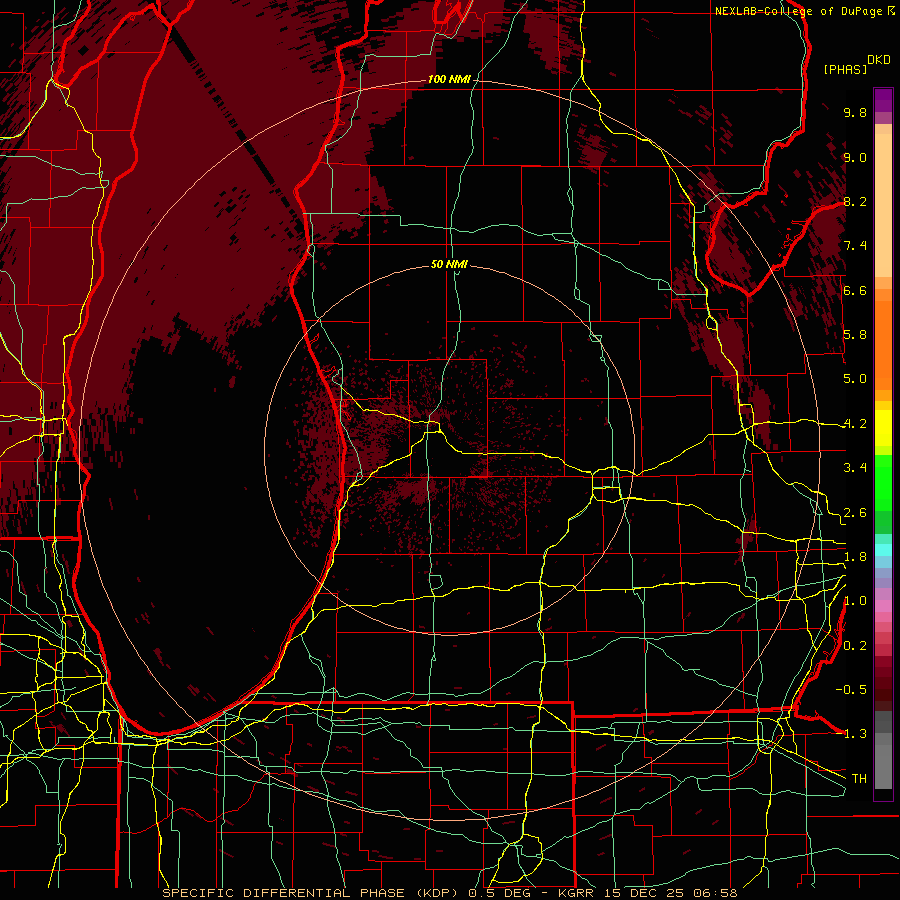Screen dimensions: 900x900
Task: Select the DKD legend unit label
Action: [879, 60]
